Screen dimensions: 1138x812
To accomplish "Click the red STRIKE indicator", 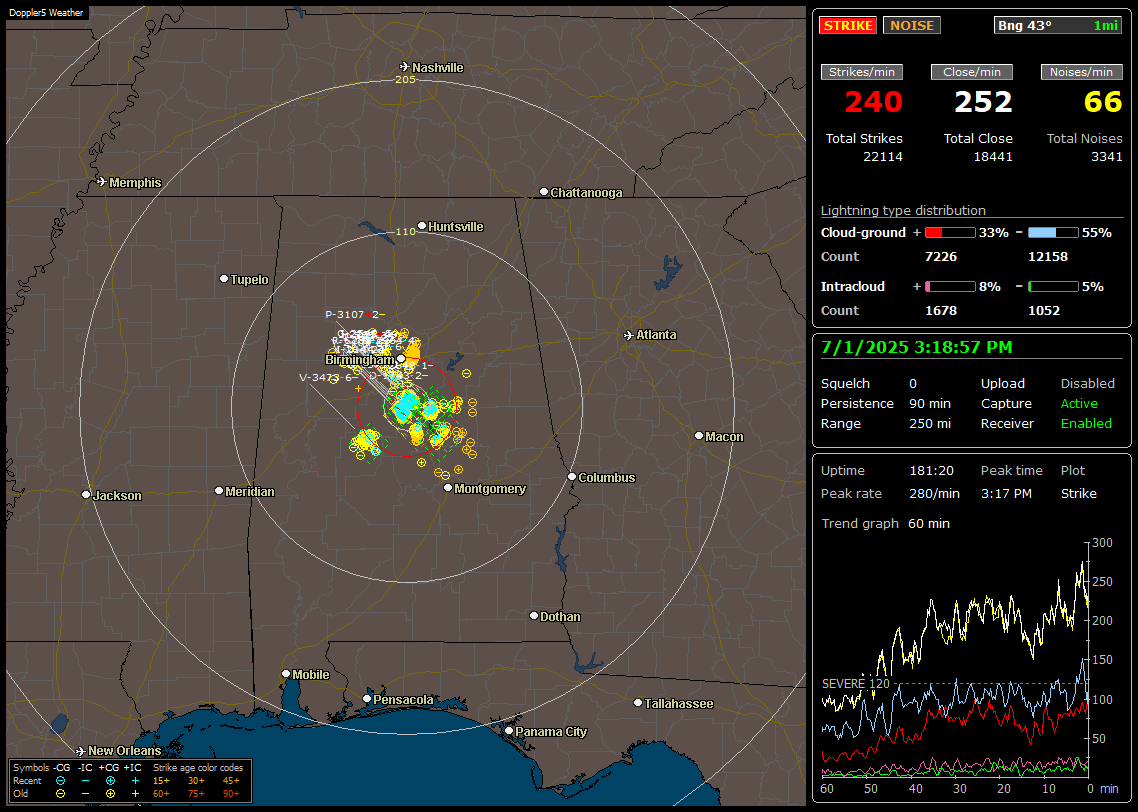I will [x=848, y=25].
